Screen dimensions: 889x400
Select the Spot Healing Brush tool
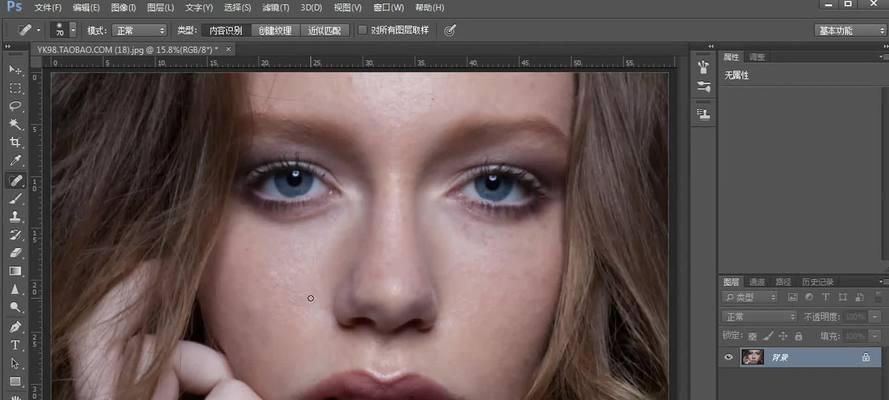pyautogui.click(x=15, y=180)
